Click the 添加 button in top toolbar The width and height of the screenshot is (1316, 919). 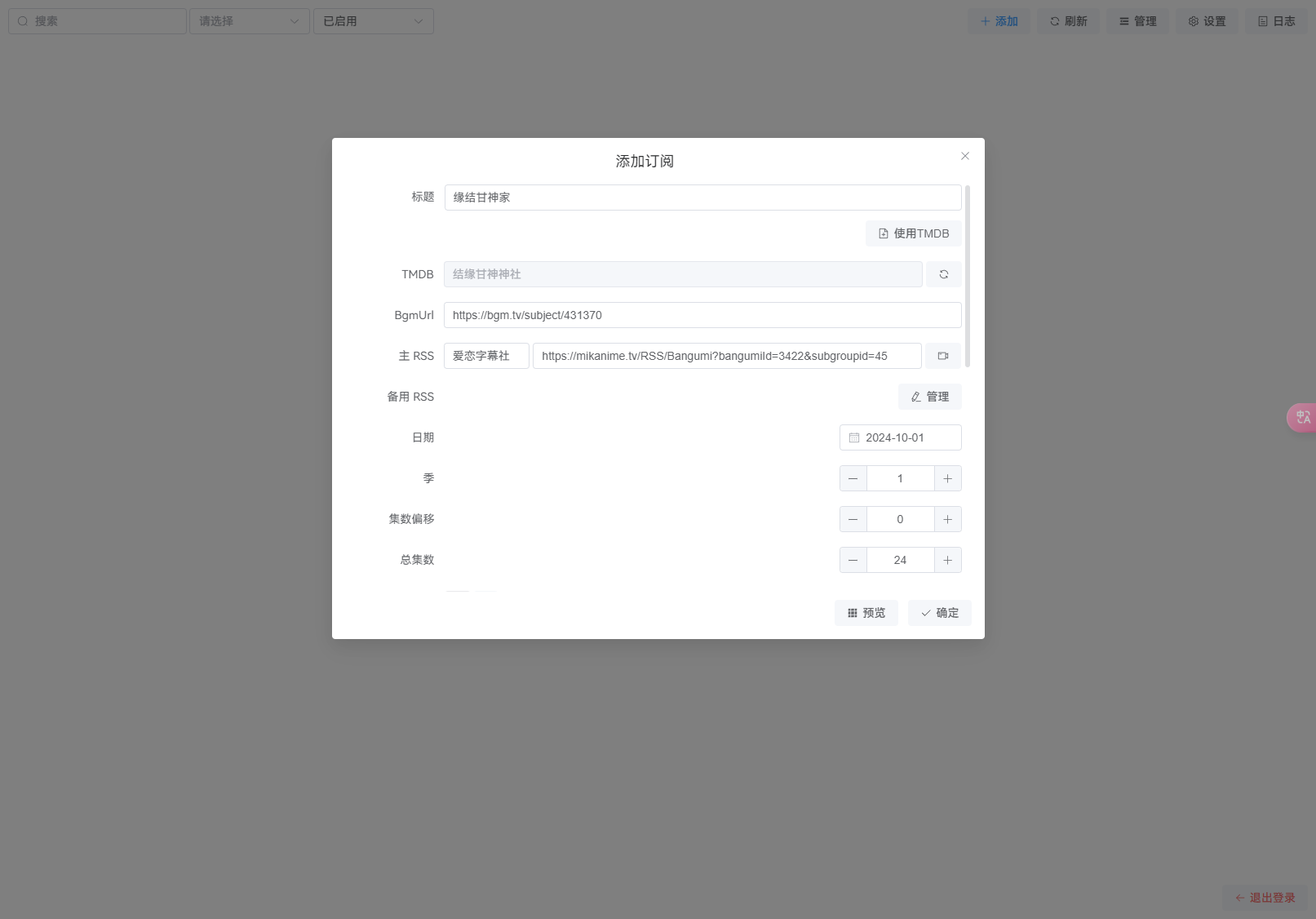coord(999,21)
